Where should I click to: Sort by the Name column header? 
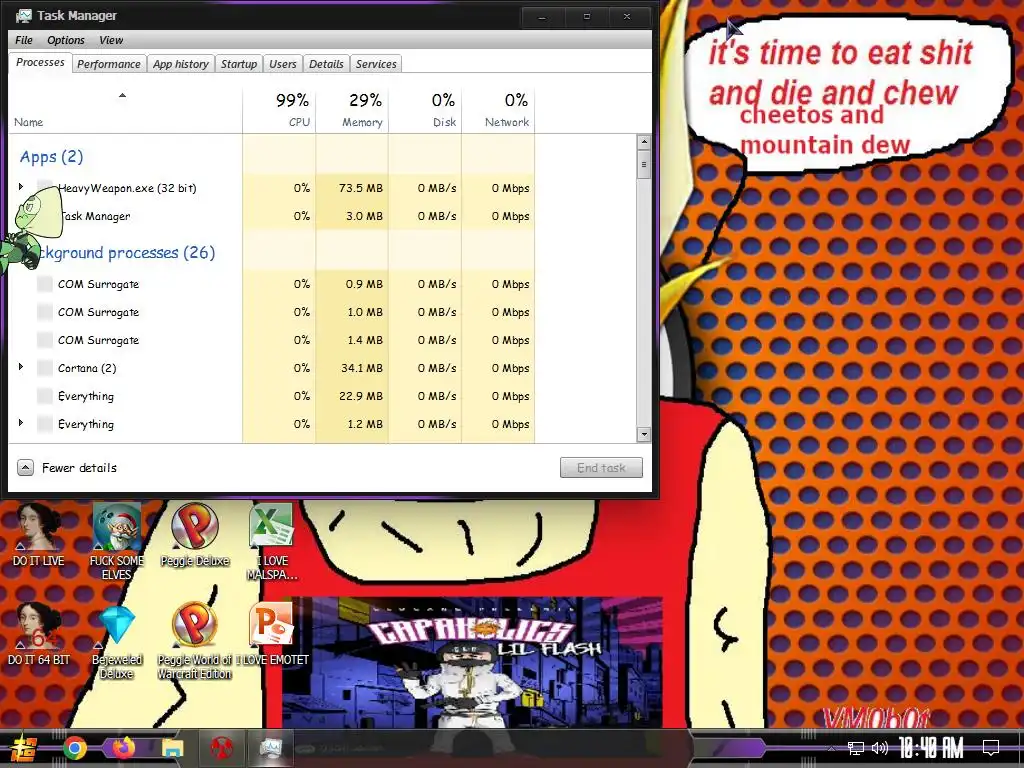(125, 110)
